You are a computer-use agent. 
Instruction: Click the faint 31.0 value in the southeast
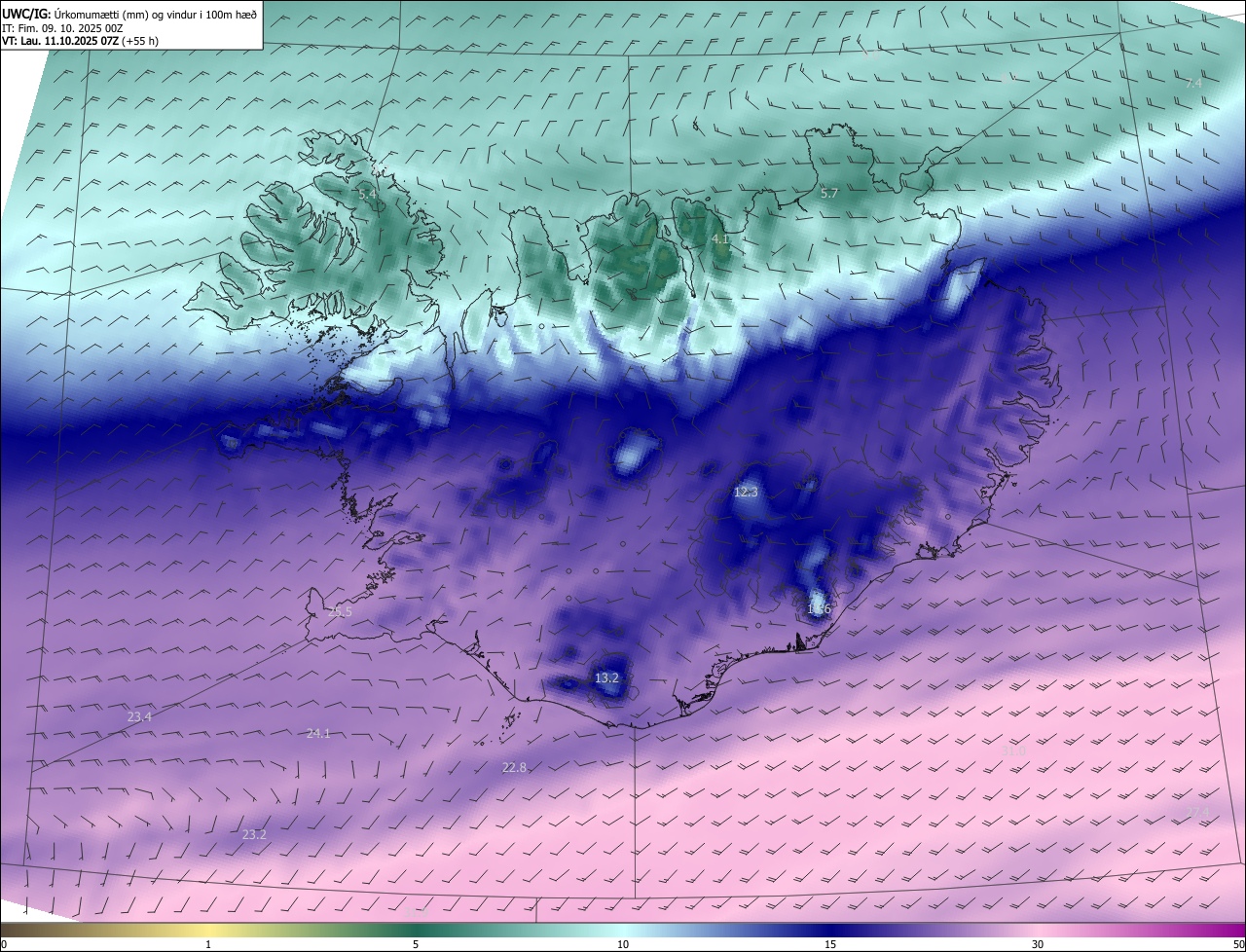coord(1014,751)
